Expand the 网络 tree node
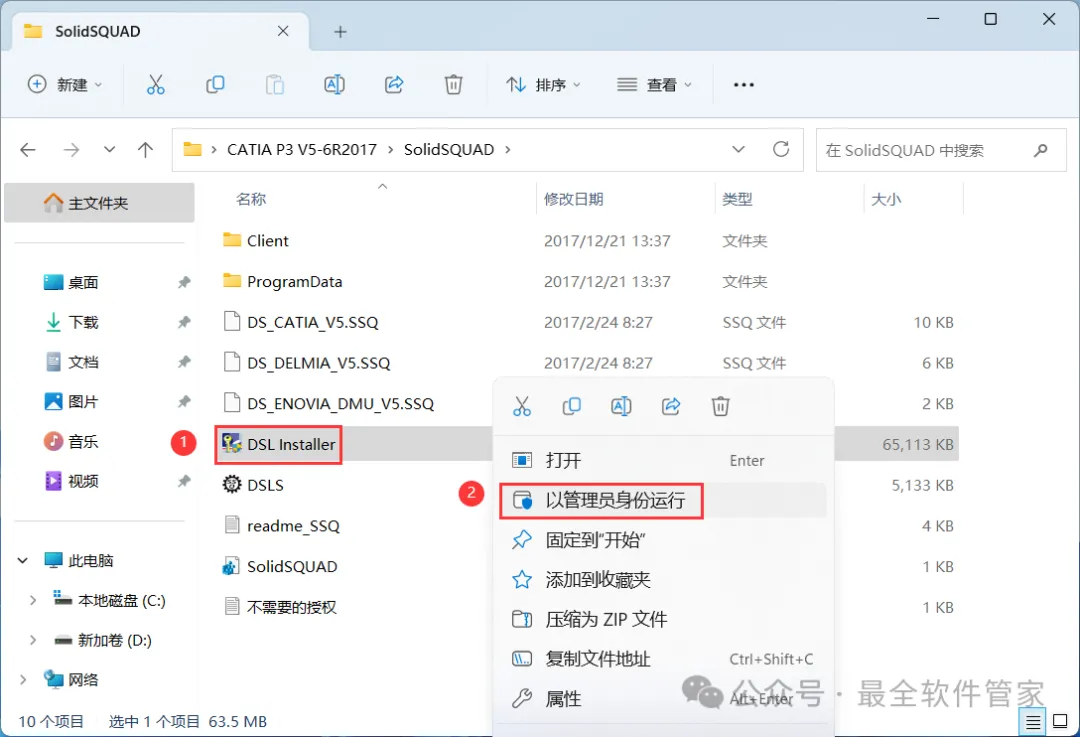 click(x=23, y=680)
